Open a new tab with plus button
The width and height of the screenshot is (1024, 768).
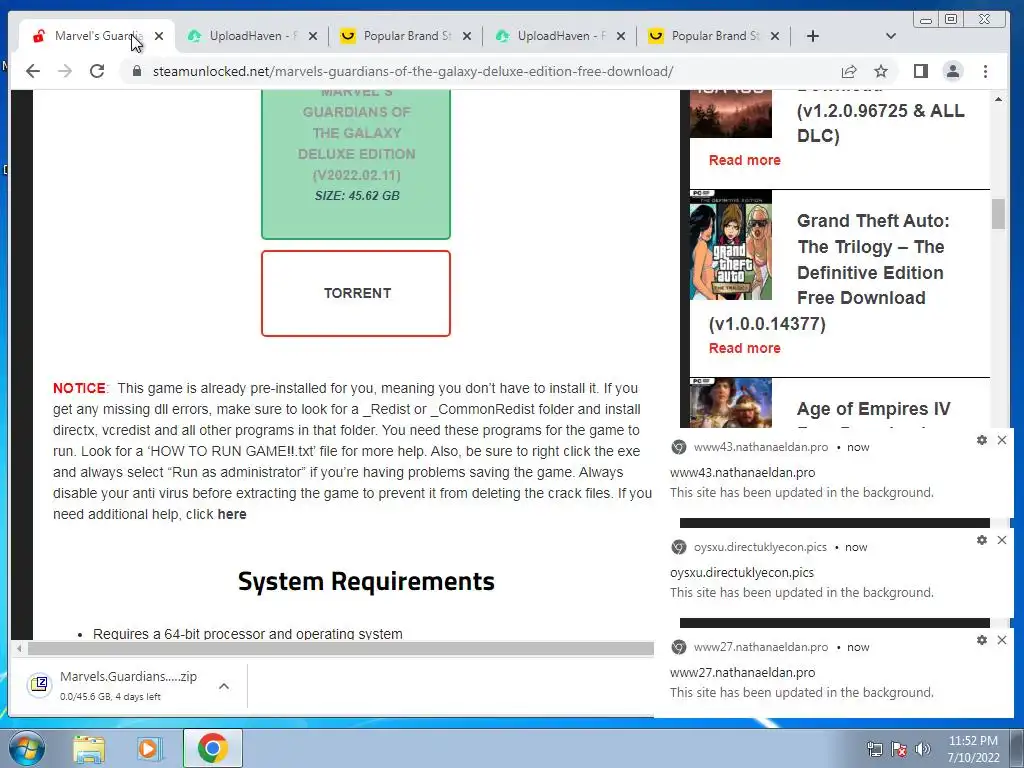[x=812, y=36]
